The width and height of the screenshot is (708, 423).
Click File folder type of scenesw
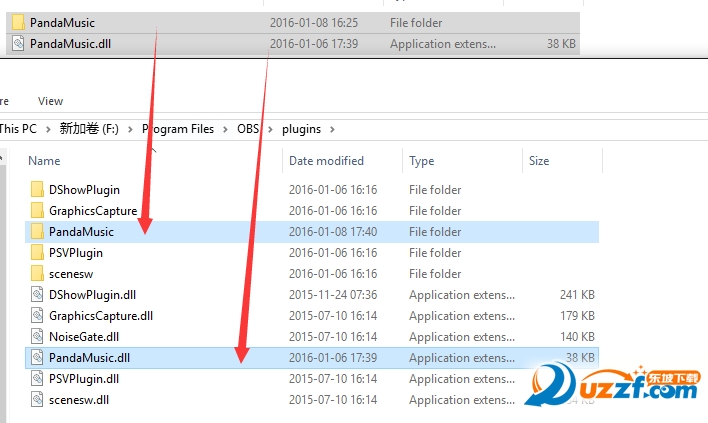[x=435, y=274]
